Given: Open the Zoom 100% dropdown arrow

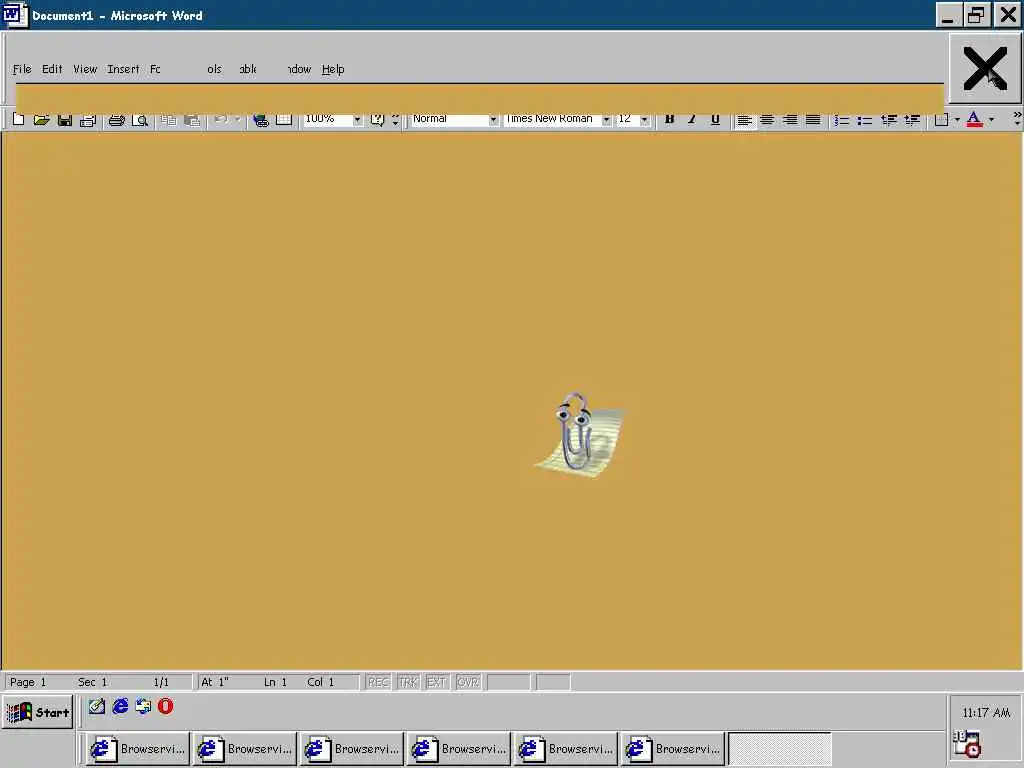Looking at the screenshot, I should (357, 120).
